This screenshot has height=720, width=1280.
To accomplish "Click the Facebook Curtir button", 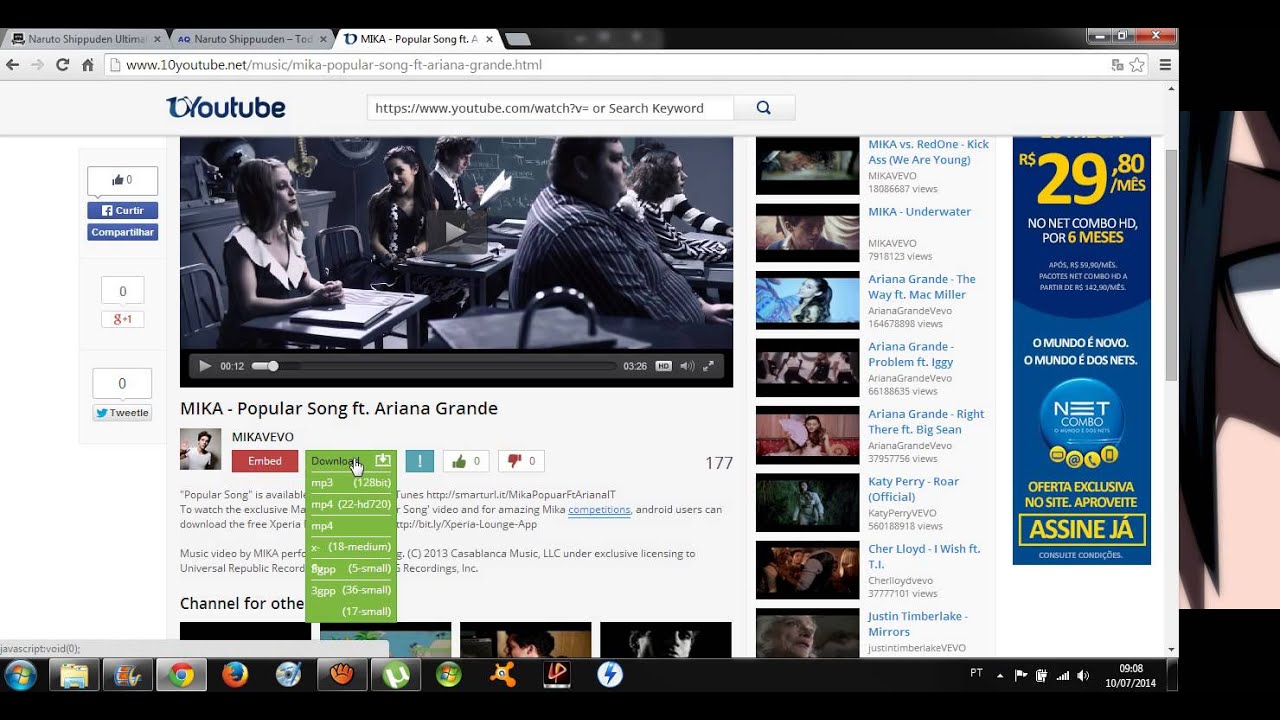I will [x=123, y=211].
